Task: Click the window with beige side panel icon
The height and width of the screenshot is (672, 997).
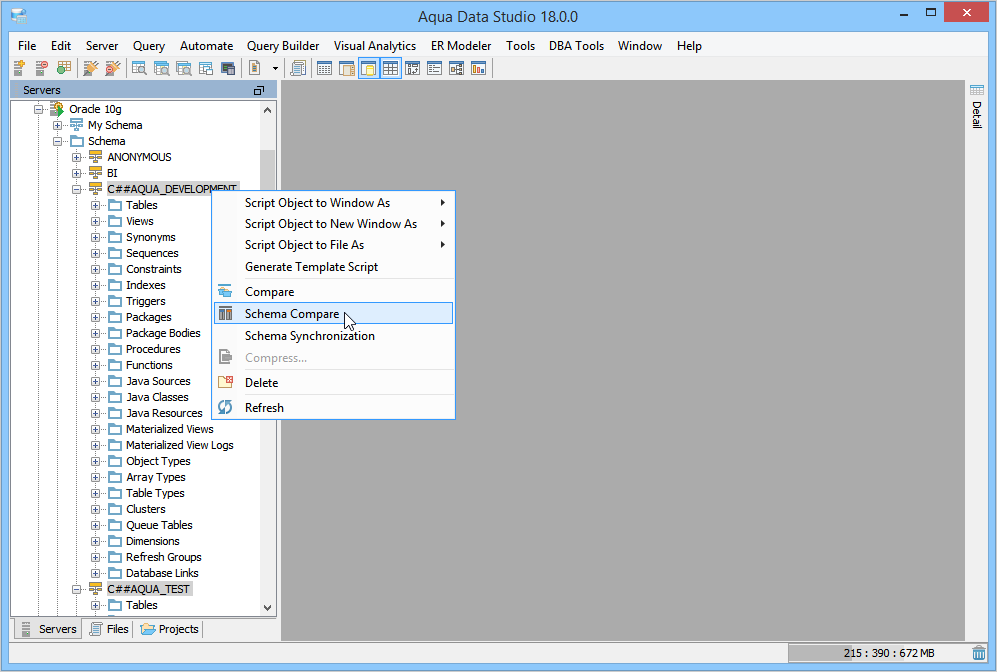Action: [x=347, y=68]
